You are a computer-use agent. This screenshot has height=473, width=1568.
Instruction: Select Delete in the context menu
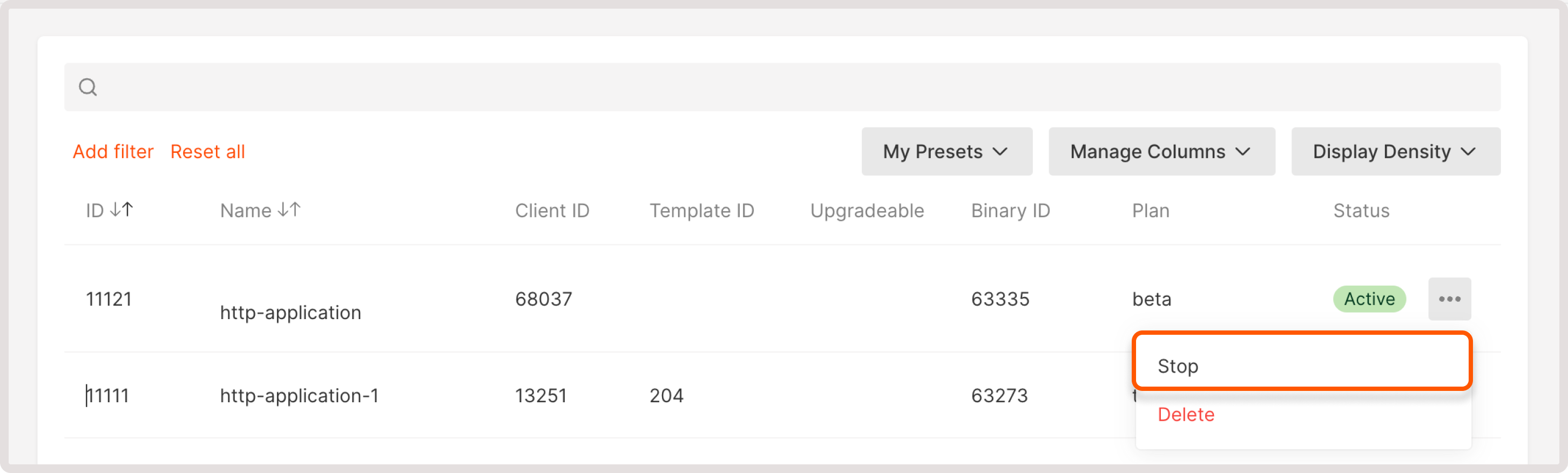[1186, 415]
